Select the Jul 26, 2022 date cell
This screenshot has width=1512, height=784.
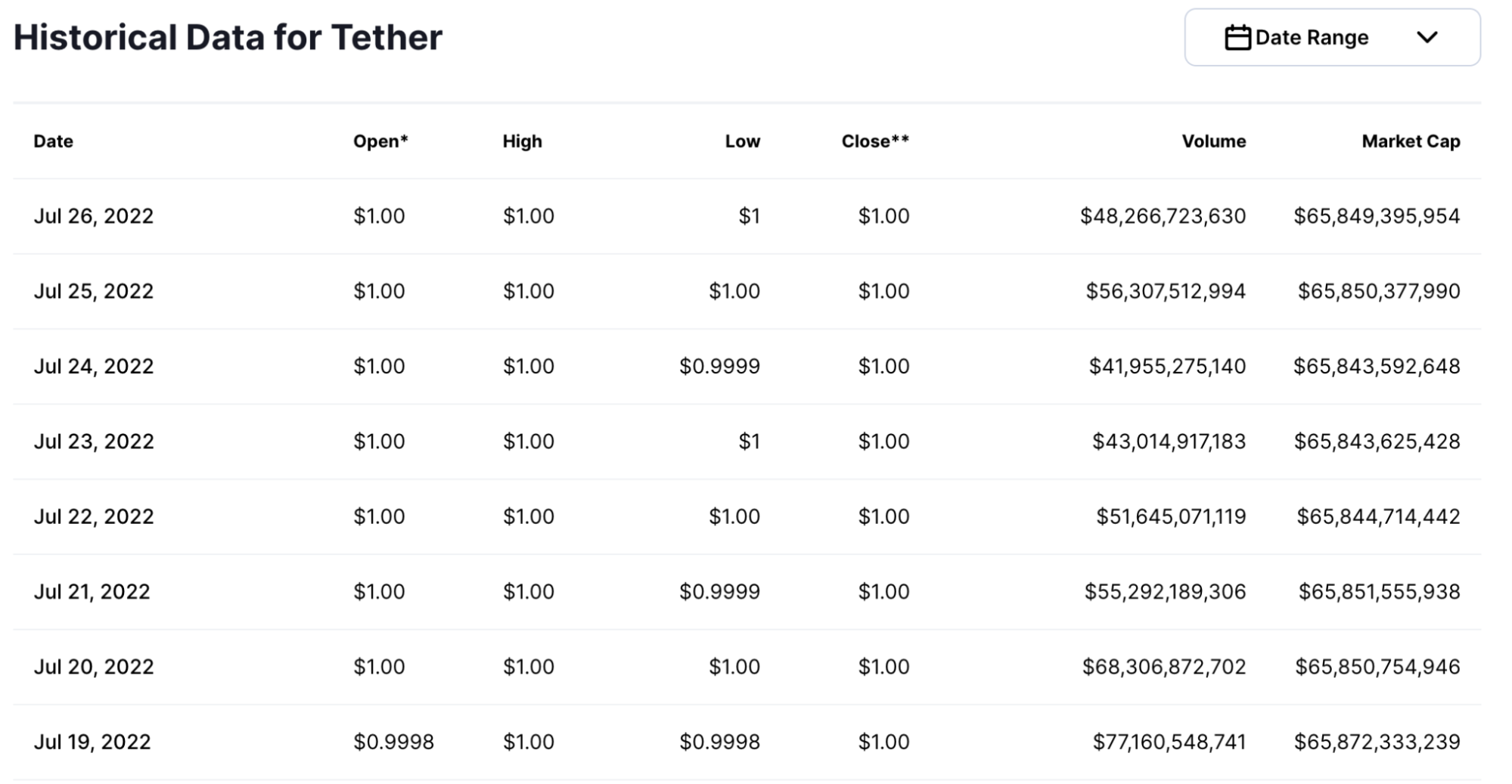point(94,216)
